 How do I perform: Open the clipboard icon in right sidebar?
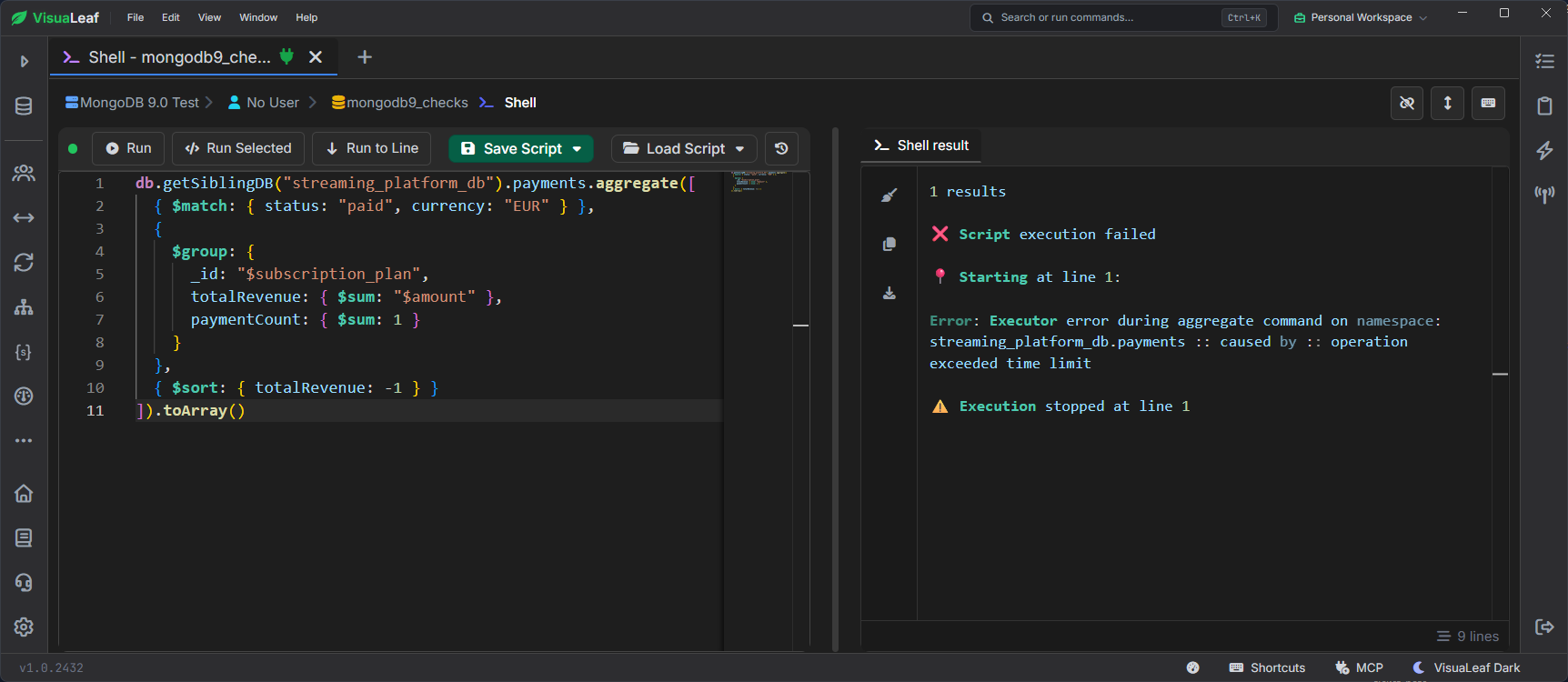(x=1544, y=105)
